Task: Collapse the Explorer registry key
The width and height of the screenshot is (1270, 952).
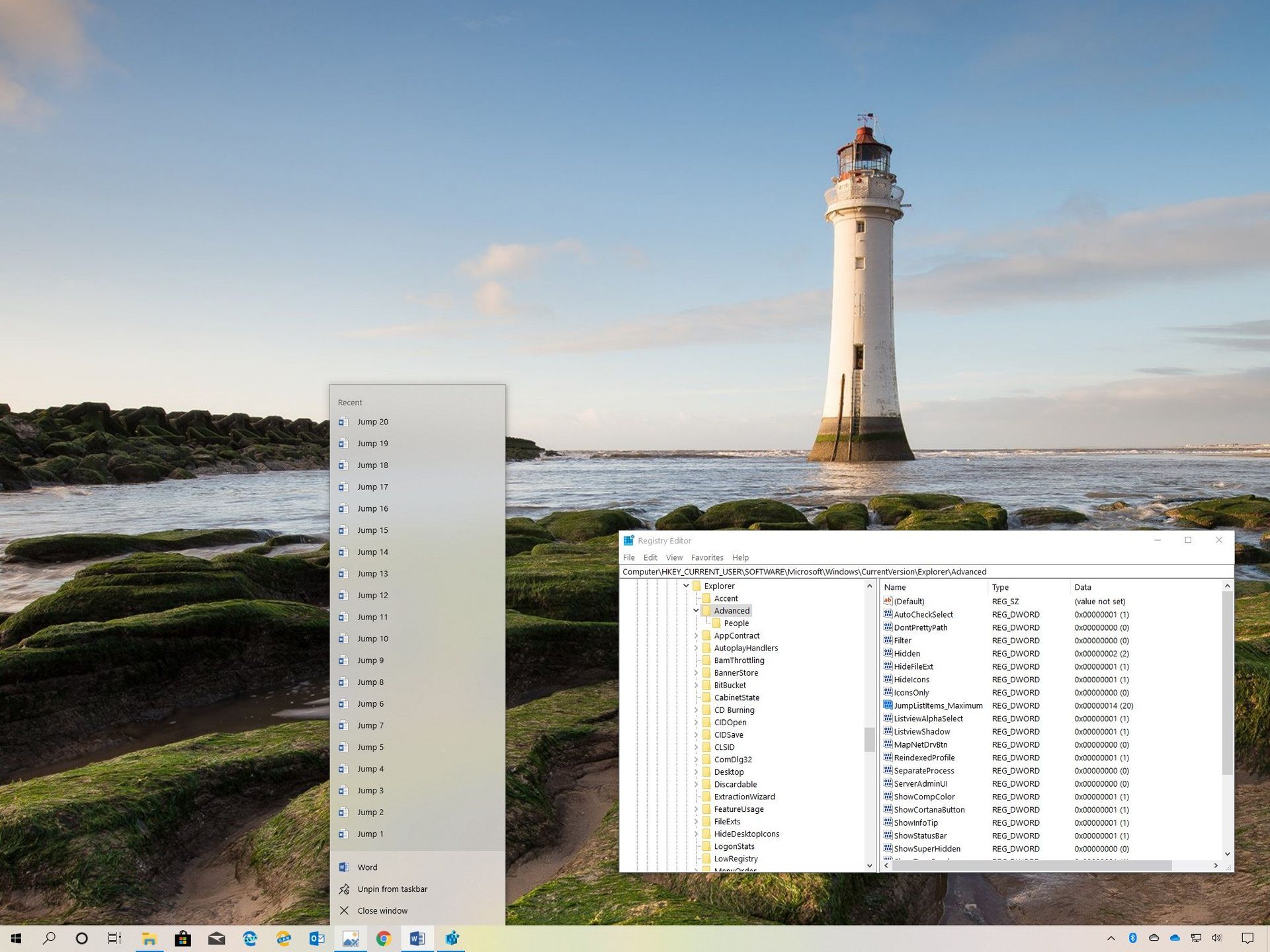Action: 686,586
